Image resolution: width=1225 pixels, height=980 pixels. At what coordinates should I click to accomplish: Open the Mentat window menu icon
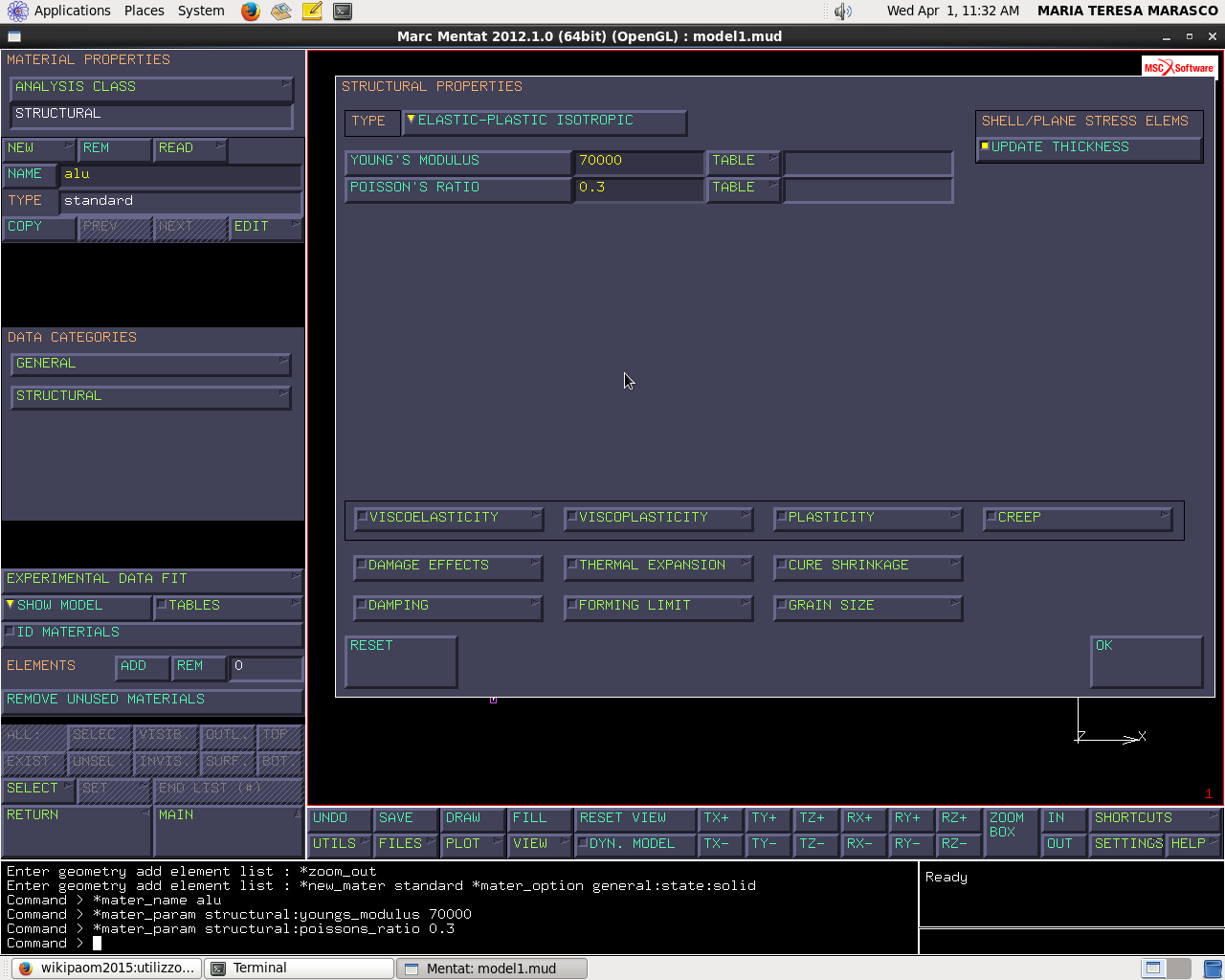(x=13, y=36)
